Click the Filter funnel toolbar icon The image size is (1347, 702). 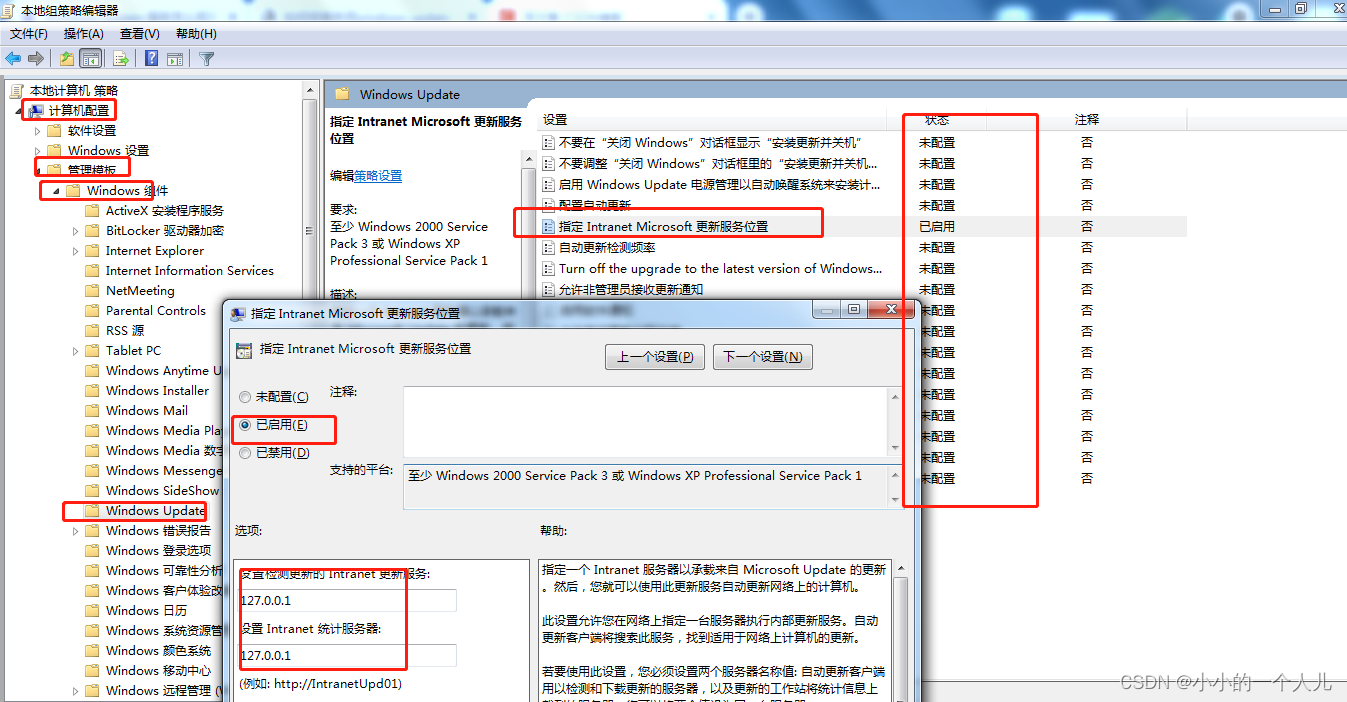207,59
